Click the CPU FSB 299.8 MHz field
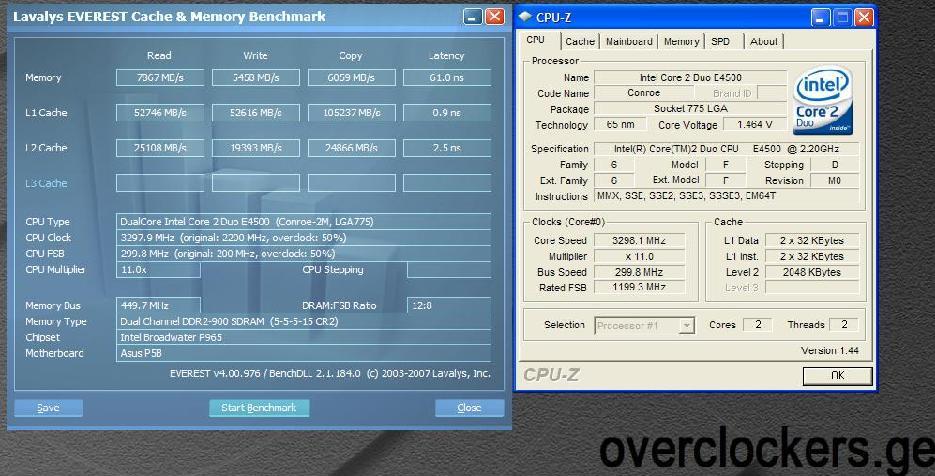This screenshot has height=476, width=935. click(304, 254)
